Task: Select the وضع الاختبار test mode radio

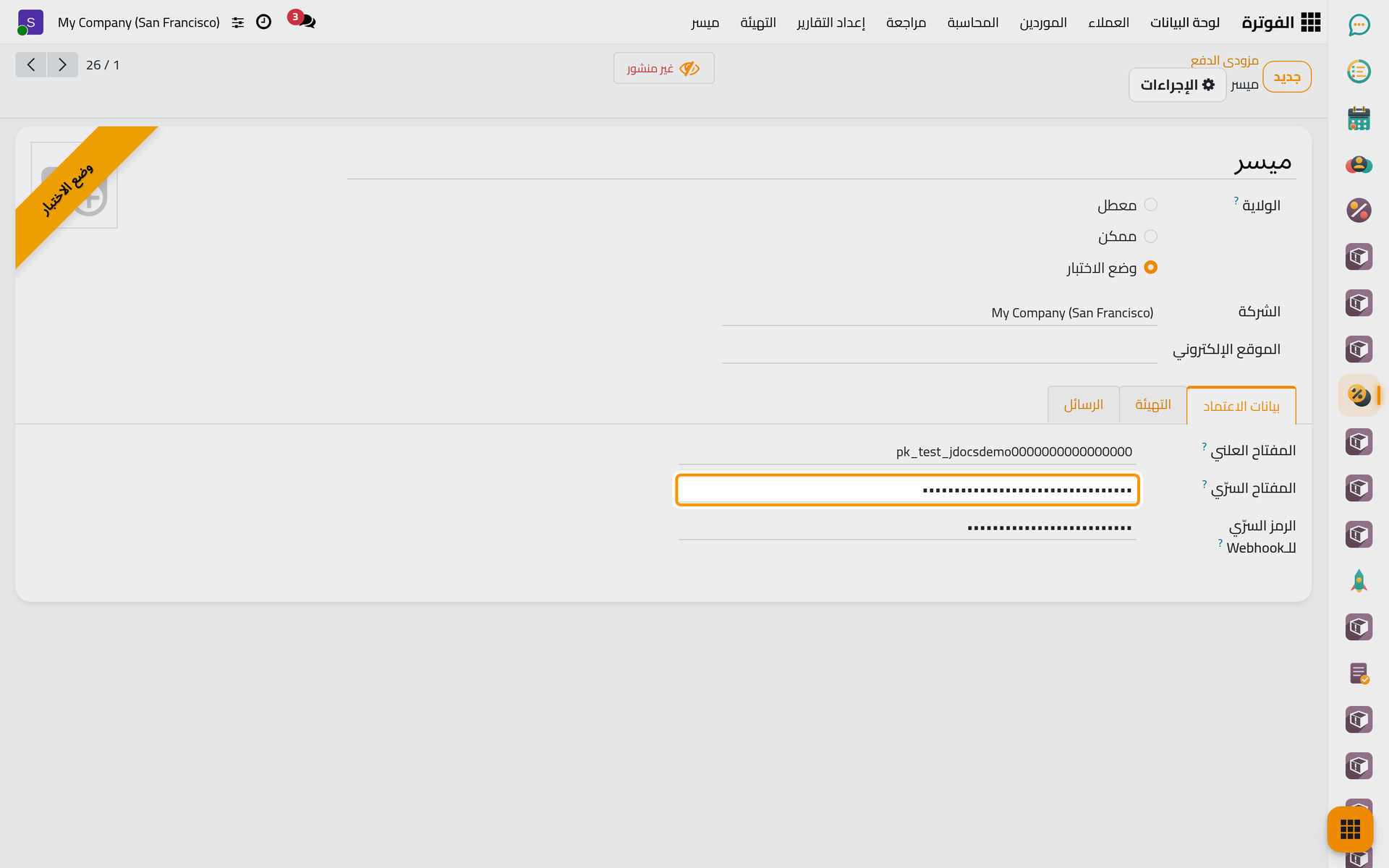Action: (x=1150, y=267)
